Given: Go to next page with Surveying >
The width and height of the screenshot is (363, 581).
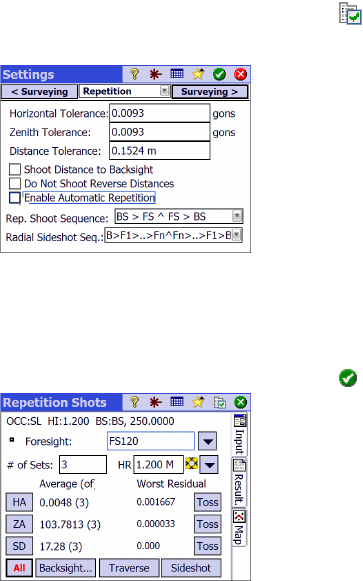Looking at the screenshot, I should (210, 92).
